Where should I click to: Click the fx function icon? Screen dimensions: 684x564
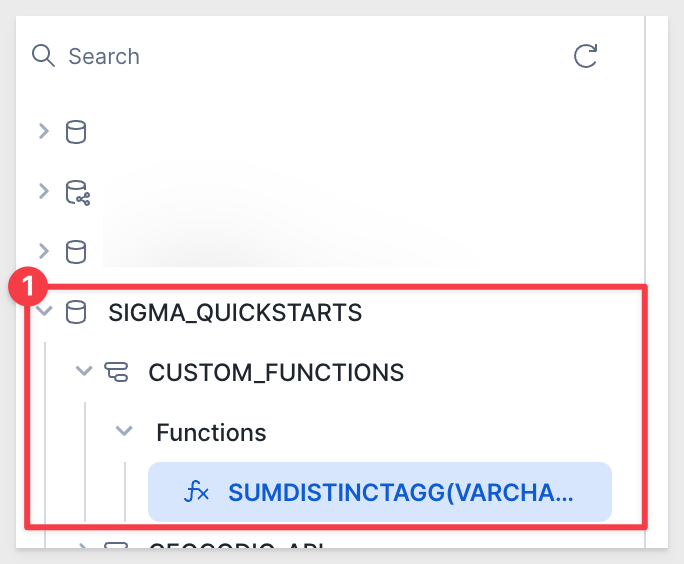(x=197, y=492)
